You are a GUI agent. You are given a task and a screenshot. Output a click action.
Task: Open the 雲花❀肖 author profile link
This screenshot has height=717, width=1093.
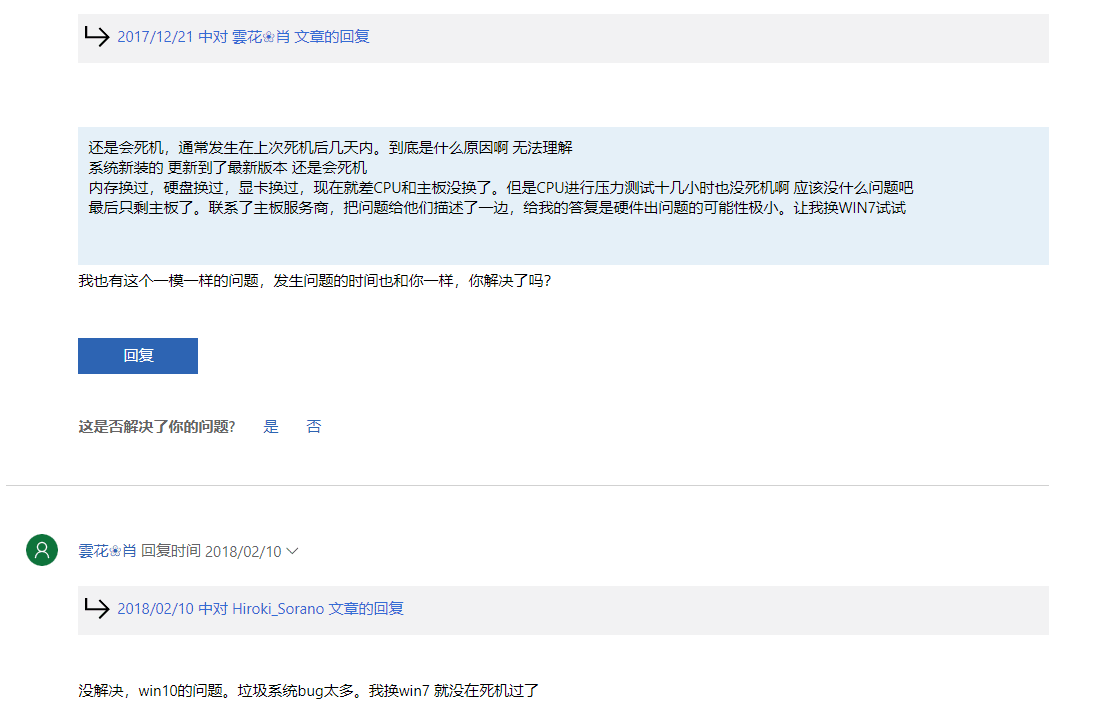click(107, 551)
